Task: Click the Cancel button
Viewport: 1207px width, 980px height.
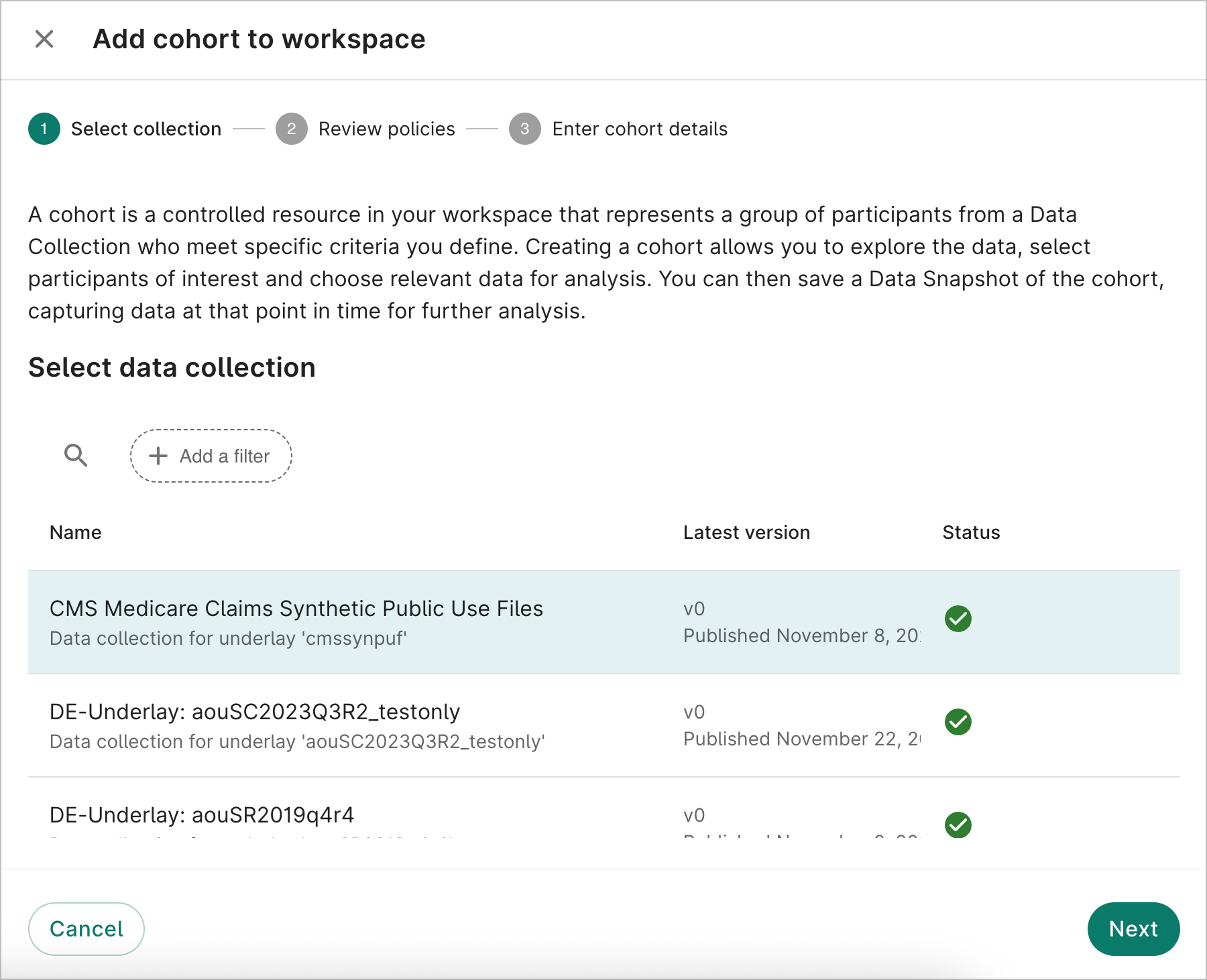Action: pyautogui.click(x=86, y=929)
